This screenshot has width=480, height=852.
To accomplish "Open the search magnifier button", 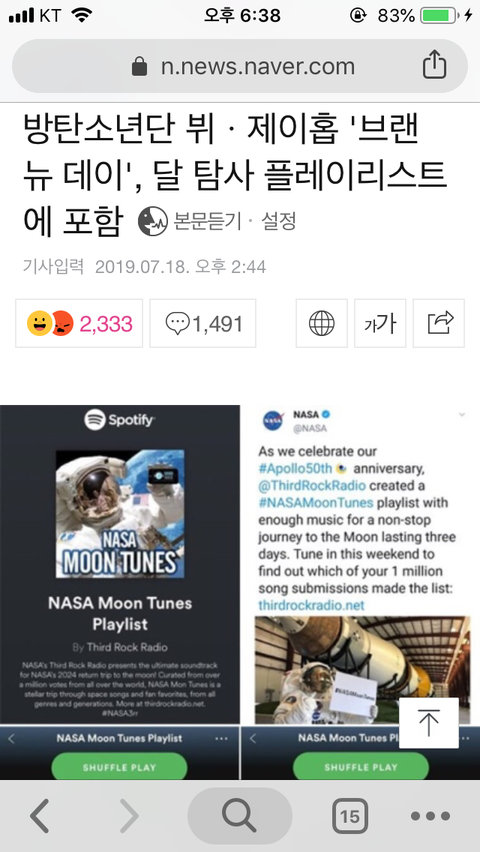I will (240, 816).
